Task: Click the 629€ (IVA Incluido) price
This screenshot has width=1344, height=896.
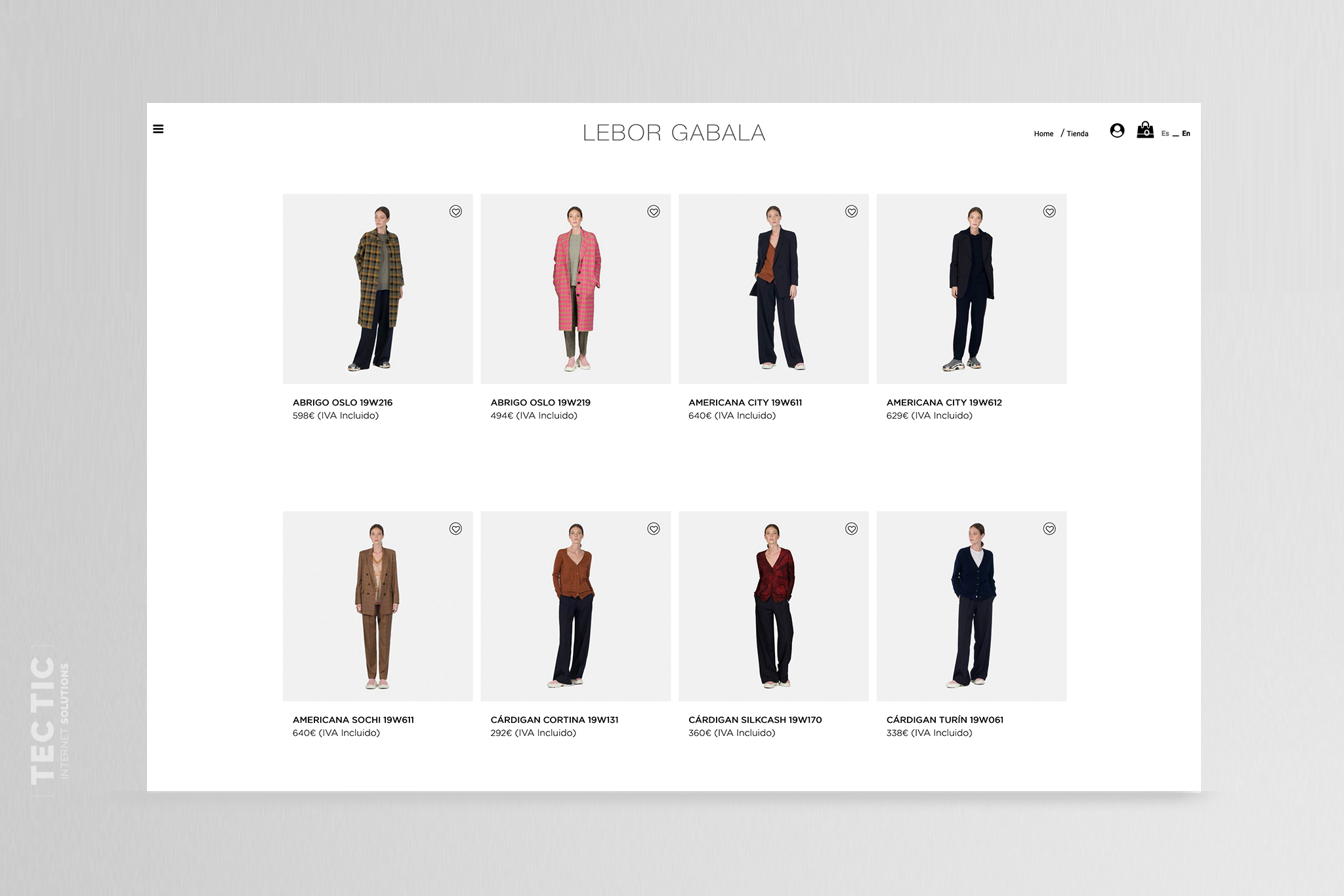Action: (x=929, y=416)
